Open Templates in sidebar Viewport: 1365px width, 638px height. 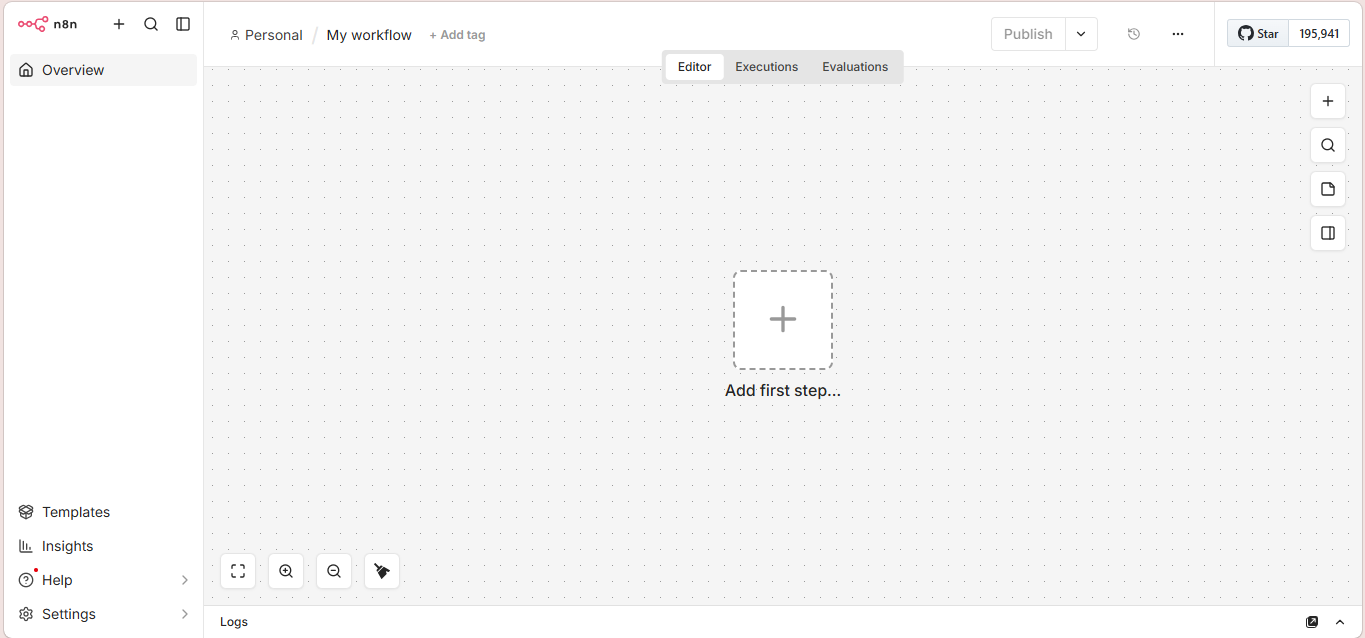coord(103,512)
